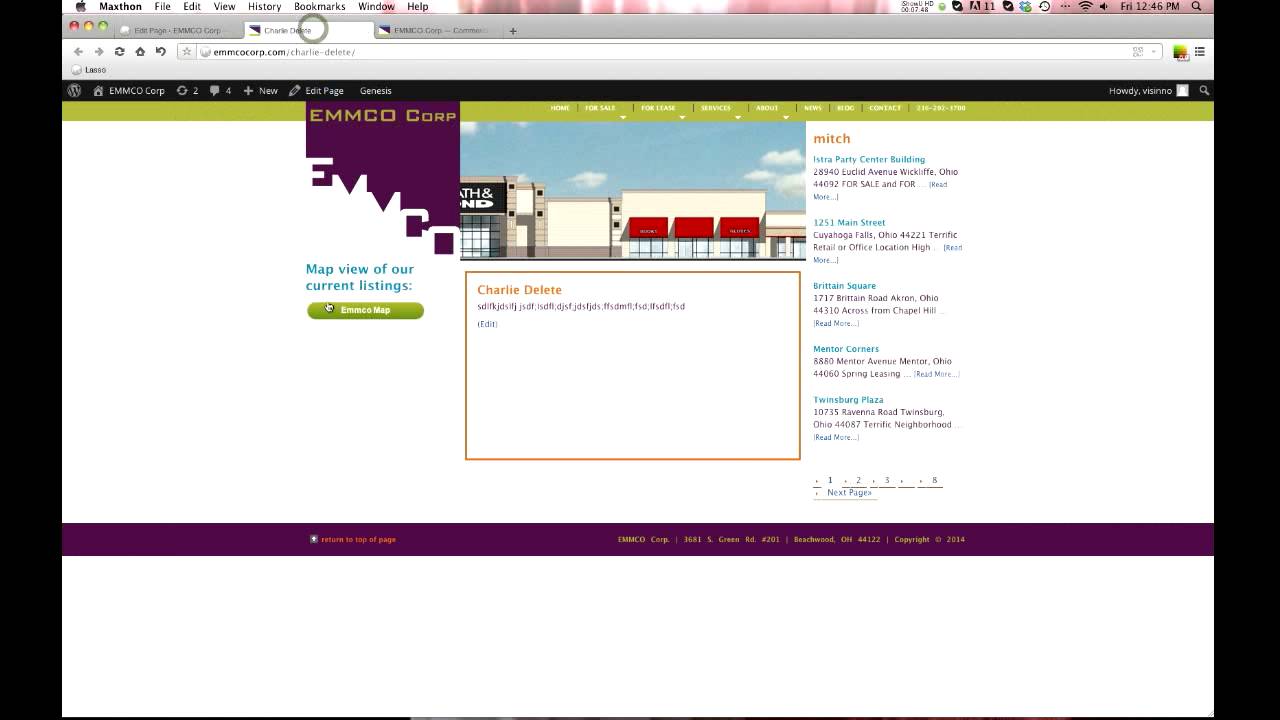Open the Apple menu
The width and height of the screenshot is (1280, 720).
(81, 6)
